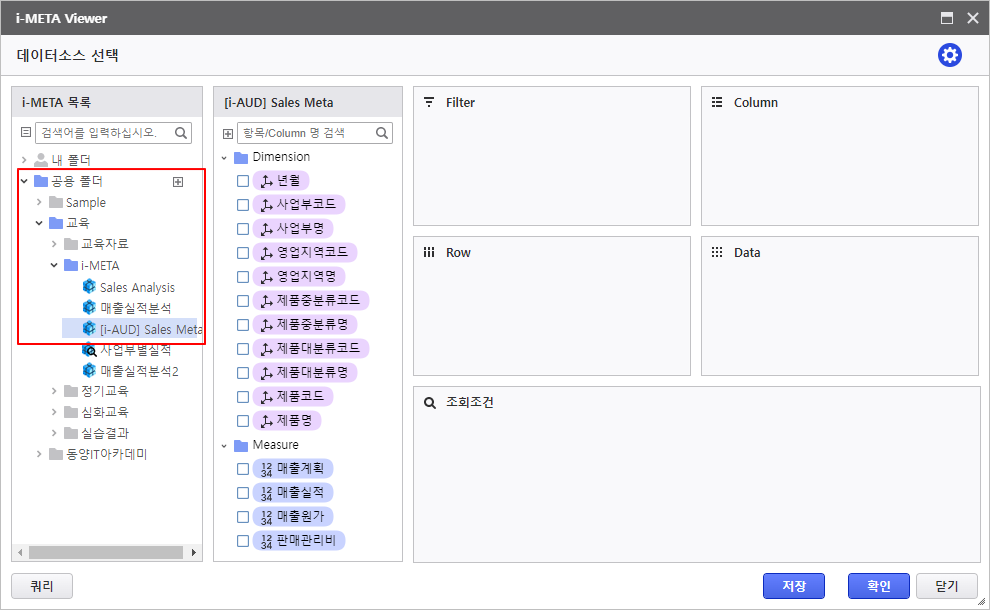Screen dimensions: 990x610
Task: Expand the 내 폴더 tree node
Action: [24, 160]
